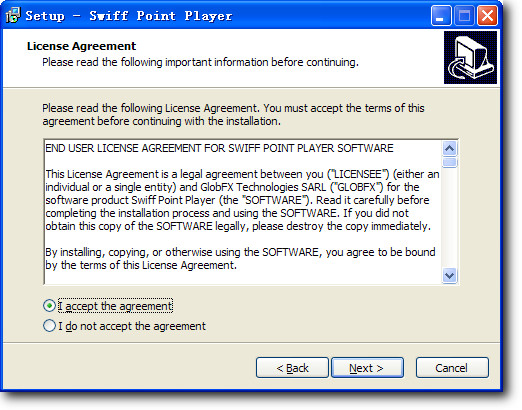Click the empty scrollbar track below the thumb
Image resolution: width=522 pixels, height=410 pixels.
(x=449, y=218)
